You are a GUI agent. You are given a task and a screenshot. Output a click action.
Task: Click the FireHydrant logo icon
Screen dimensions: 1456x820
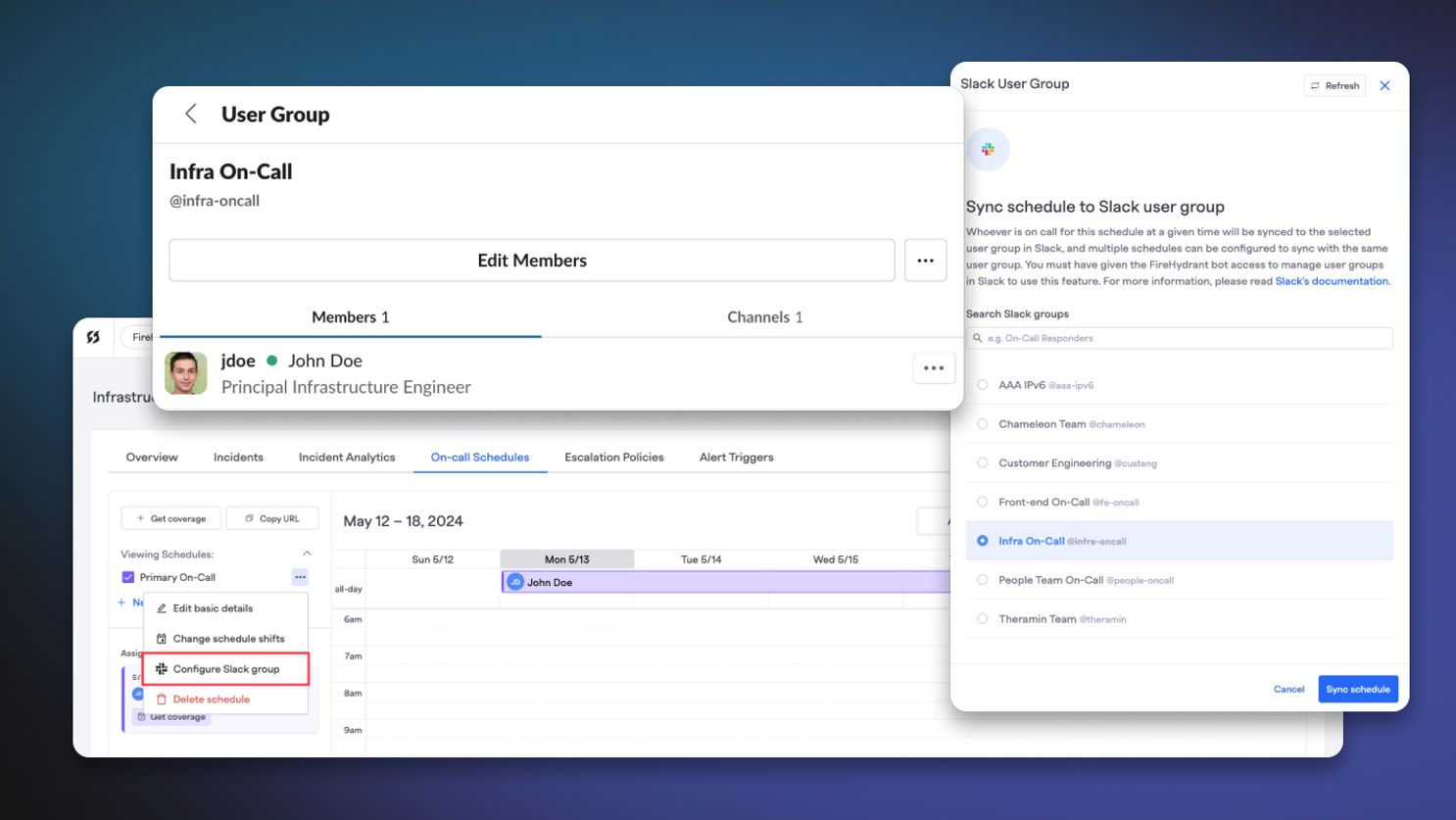coord(93,337)
